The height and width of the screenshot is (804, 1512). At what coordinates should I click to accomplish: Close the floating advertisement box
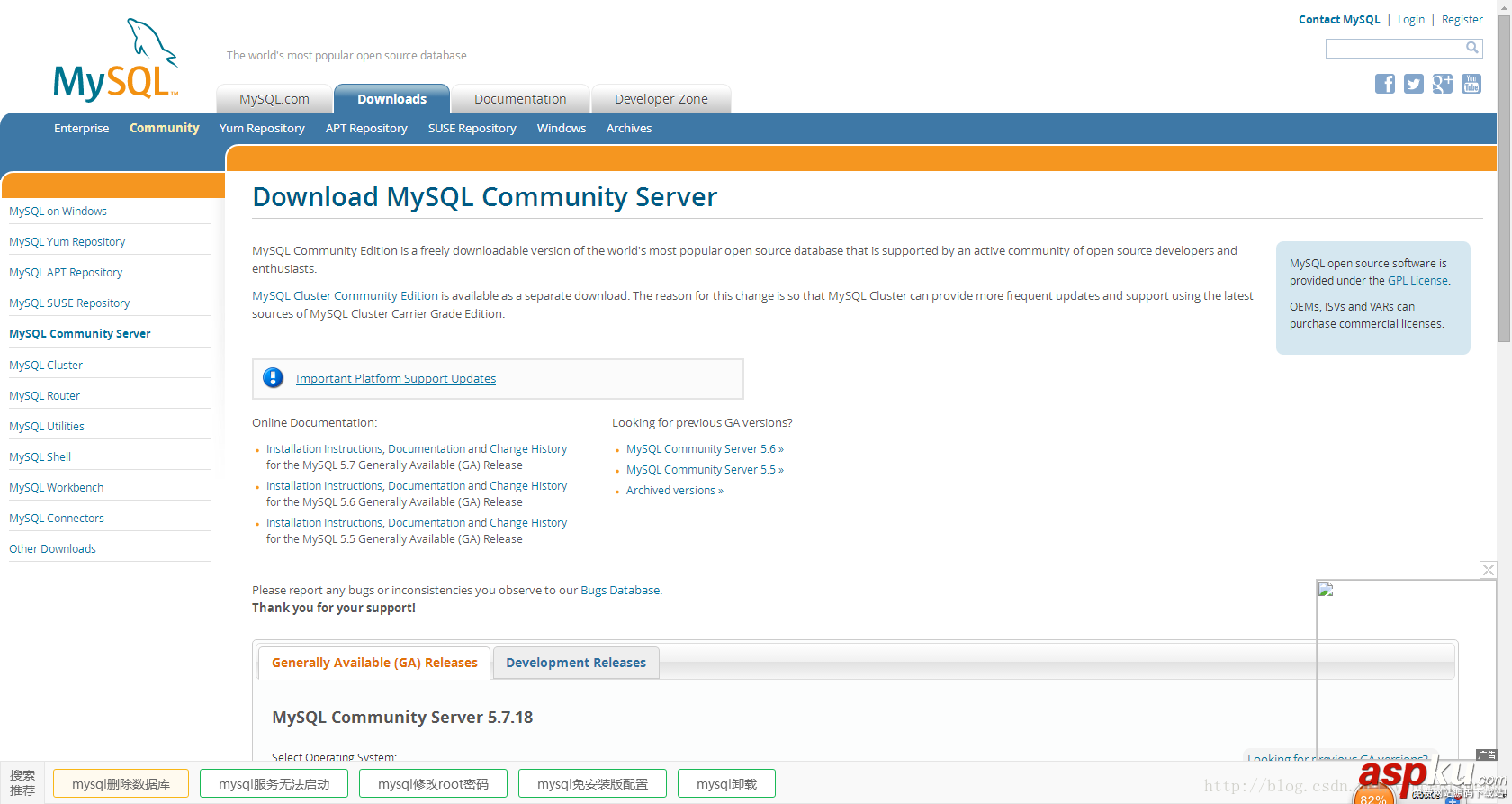[x=1489, y=570]
